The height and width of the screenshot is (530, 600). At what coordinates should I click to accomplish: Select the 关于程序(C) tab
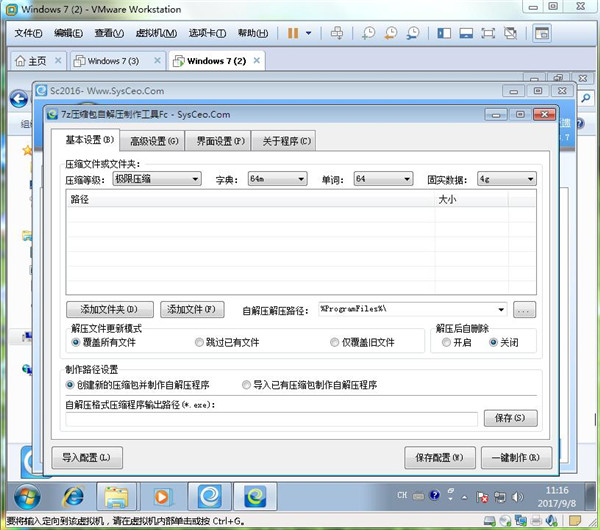click(284, 141)
